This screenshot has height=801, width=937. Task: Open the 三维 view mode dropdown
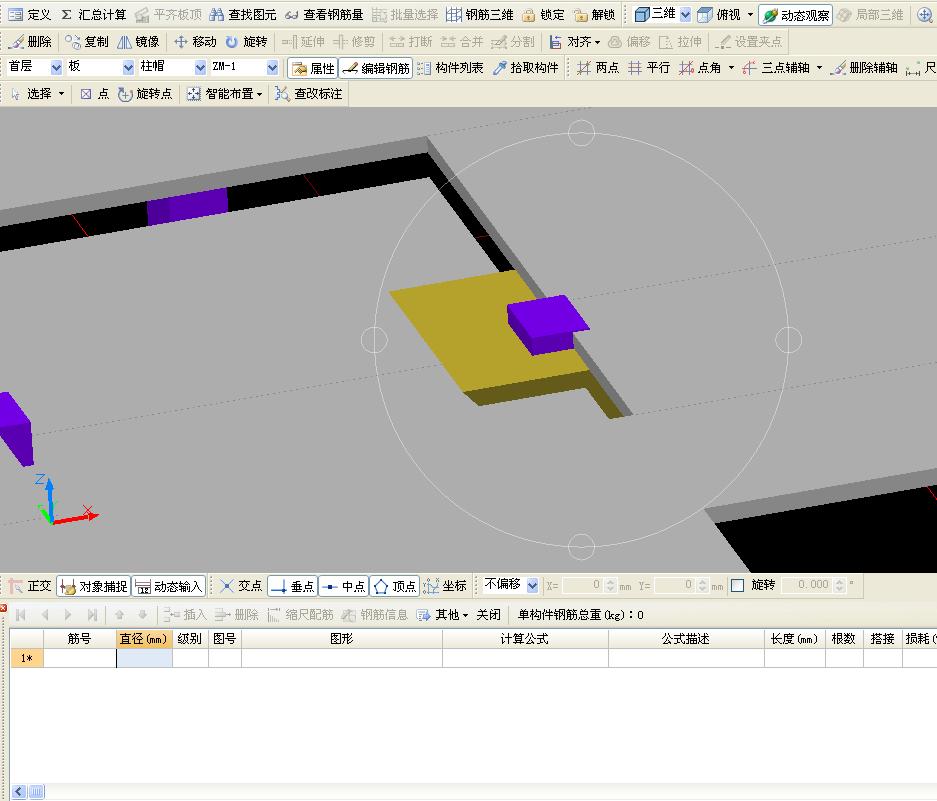coord(685,14)
